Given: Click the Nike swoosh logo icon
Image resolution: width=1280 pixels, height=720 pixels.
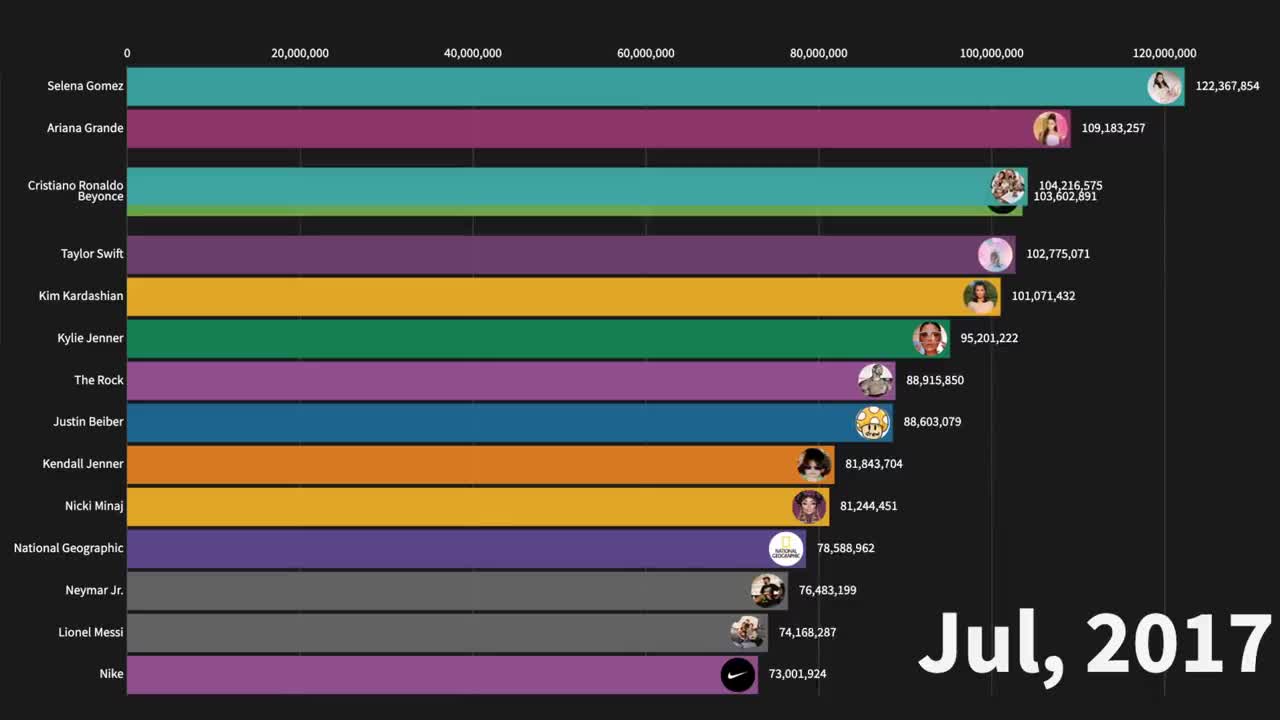Looking at the screenshot, I should 738,675.
